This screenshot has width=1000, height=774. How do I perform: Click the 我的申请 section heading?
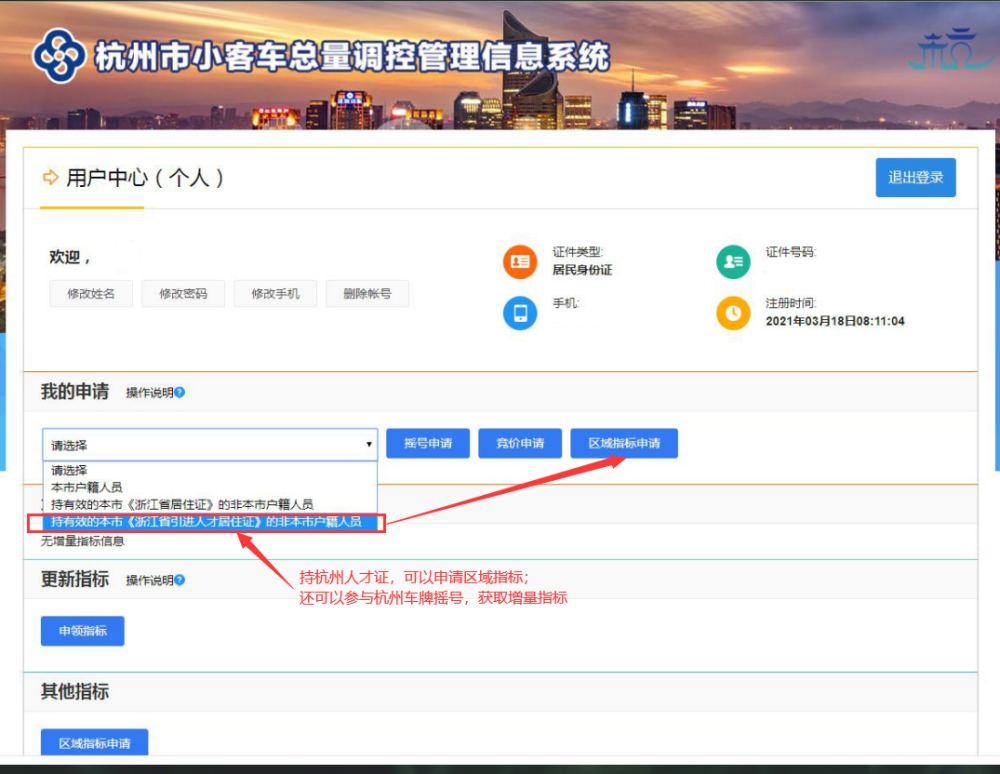pos(75,391)
